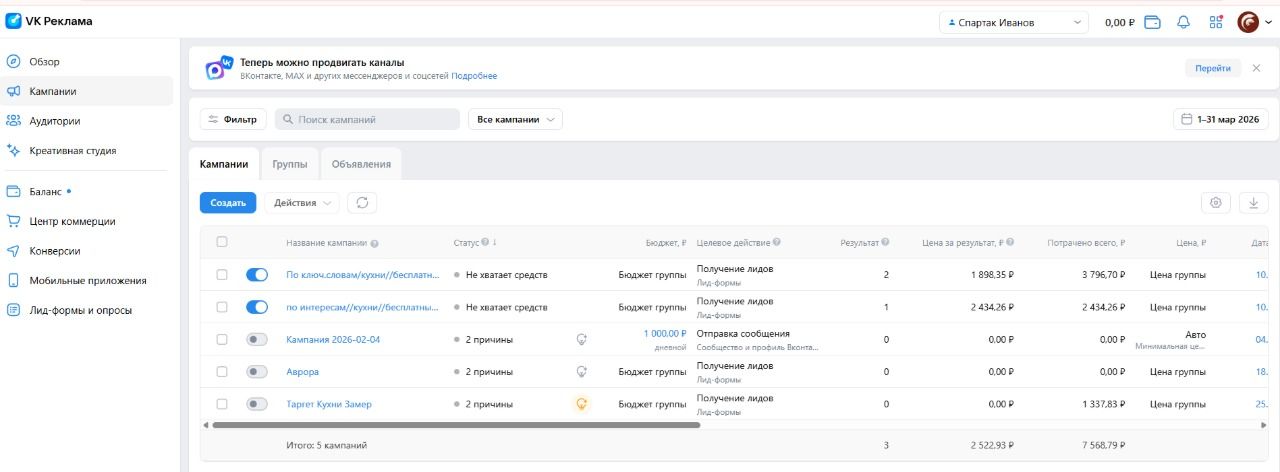
Task: Enable the Аврора campaign switch
Action: click(257, 371)
